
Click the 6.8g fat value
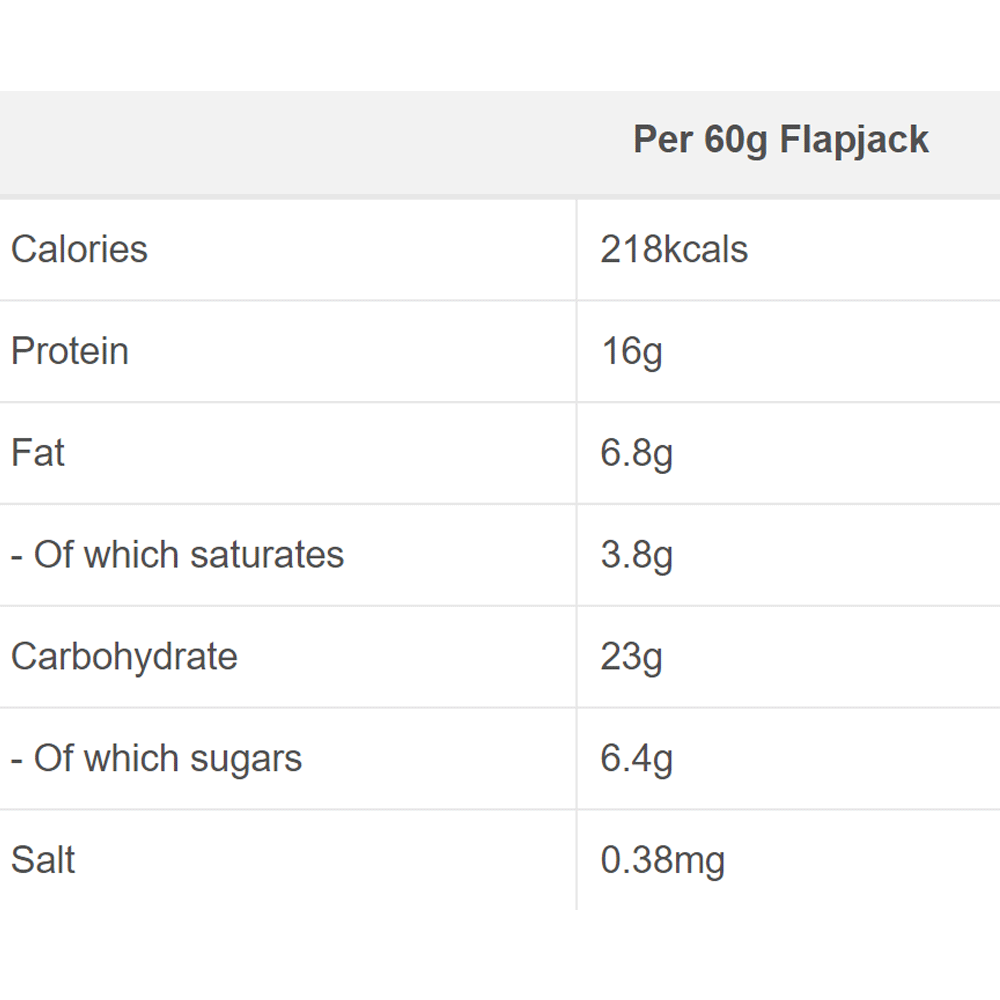click(637, 453)
